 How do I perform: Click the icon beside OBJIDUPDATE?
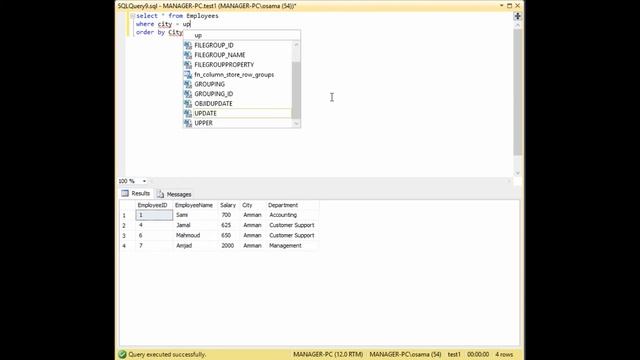point(188,104)
